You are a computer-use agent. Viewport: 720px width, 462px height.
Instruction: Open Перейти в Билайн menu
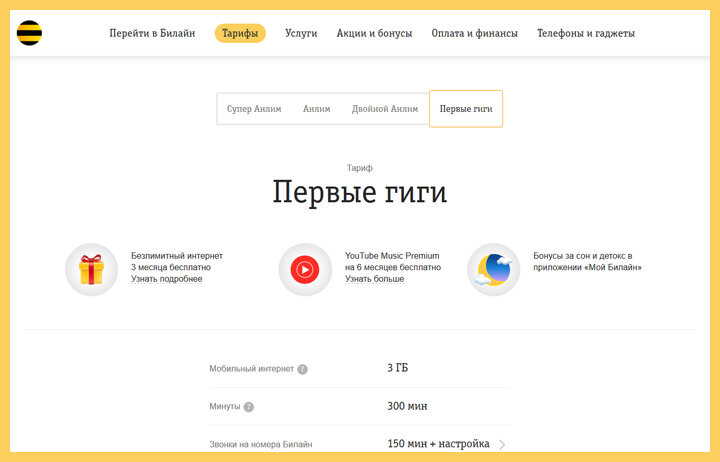[152, 33]
